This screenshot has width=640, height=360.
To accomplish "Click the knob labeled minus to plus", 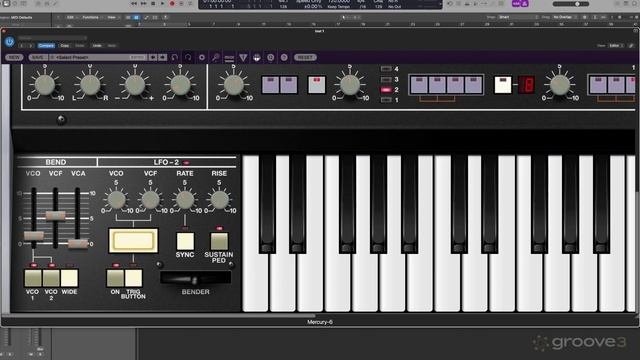I will click(135, 85).
